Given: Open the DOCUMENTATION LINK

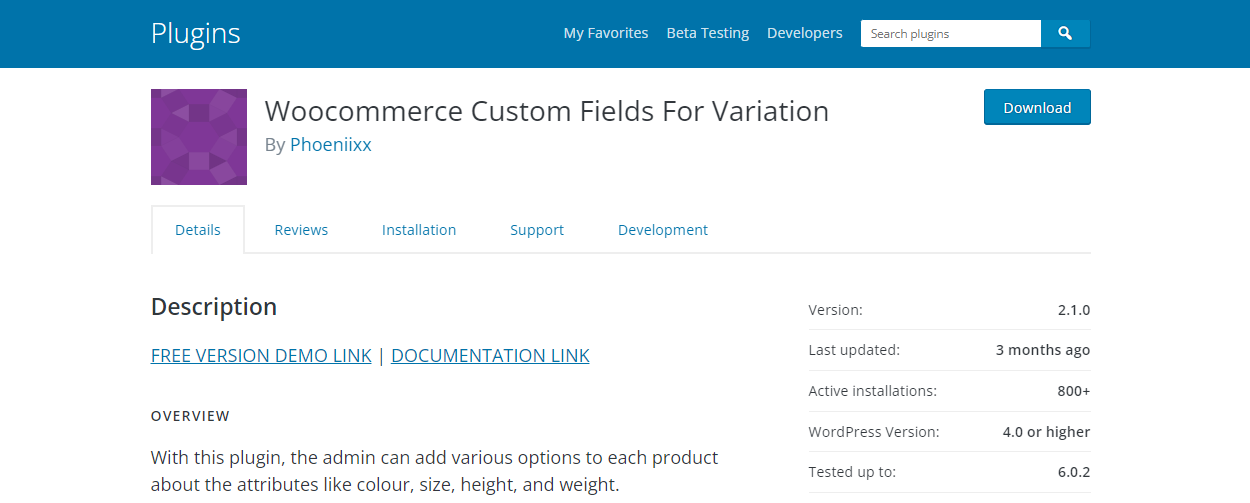Looking at the screenshot, I should (x=490, y=355).
